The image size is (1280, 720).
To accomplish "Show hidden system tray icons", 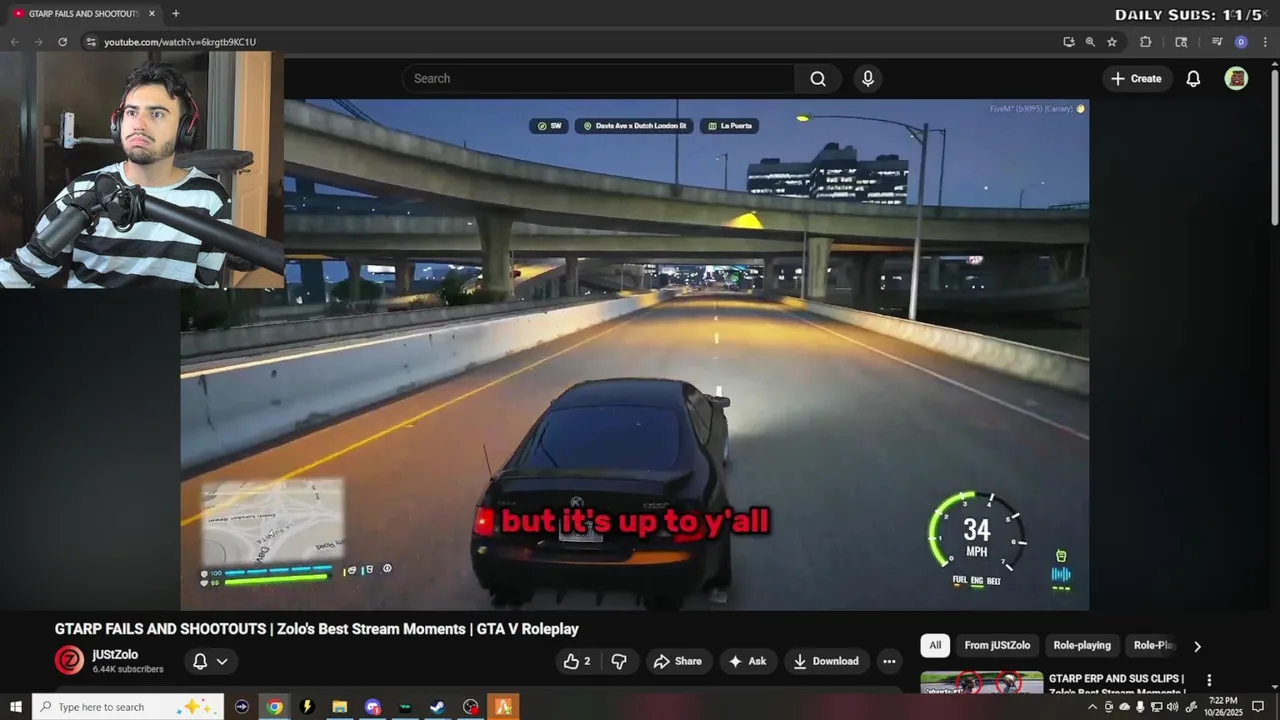I will point(1092,707).
